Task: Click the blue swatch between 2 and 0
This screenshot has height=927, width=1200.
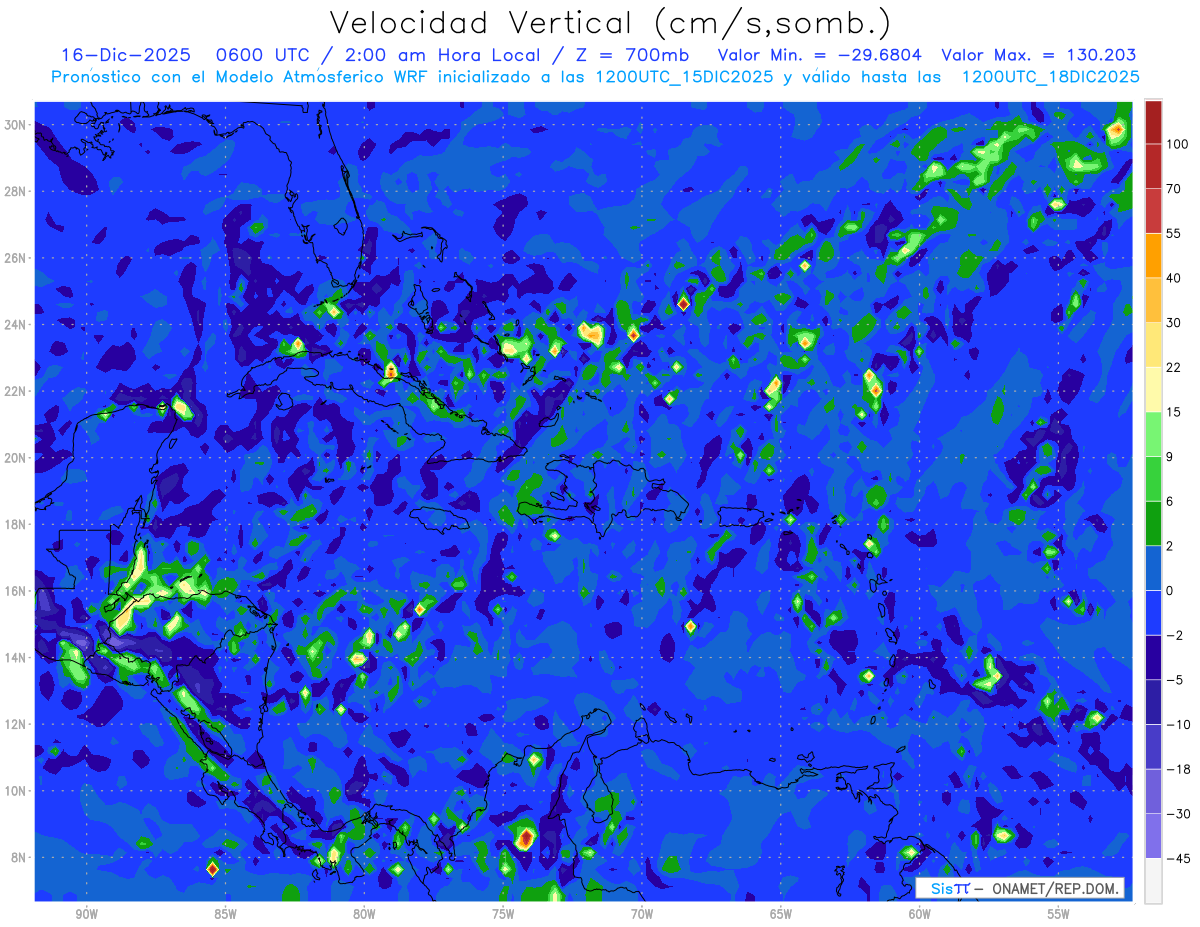Action: tap(1153, 568)
